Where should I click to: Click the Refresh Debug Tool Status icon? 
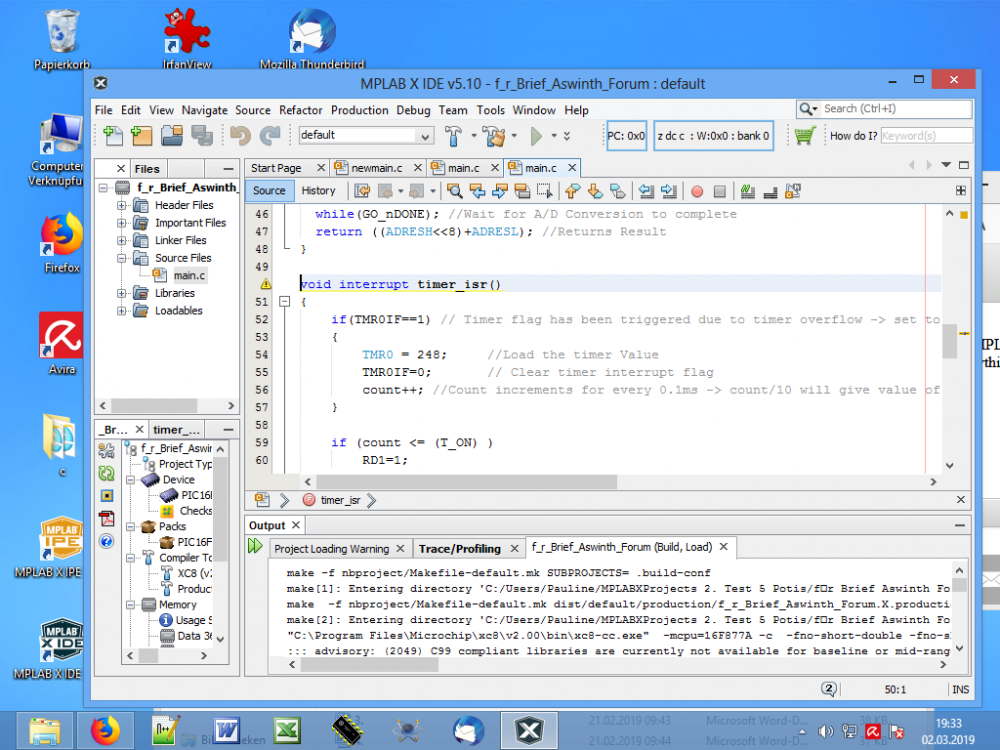(x=106, y=473)
